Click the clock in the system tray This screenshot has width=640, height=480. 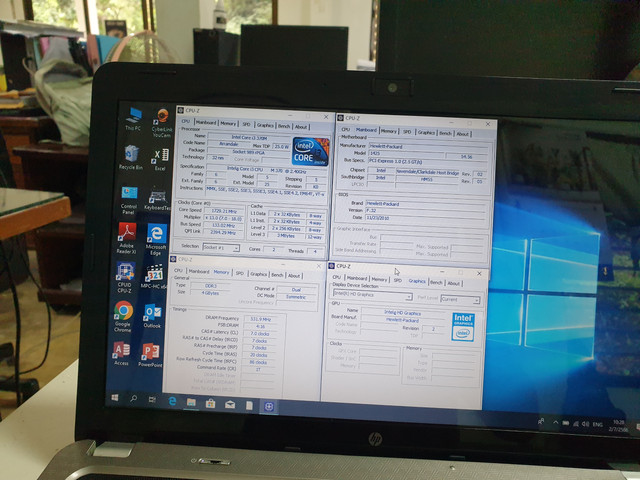pyautogui.click(x=619, y=426)
